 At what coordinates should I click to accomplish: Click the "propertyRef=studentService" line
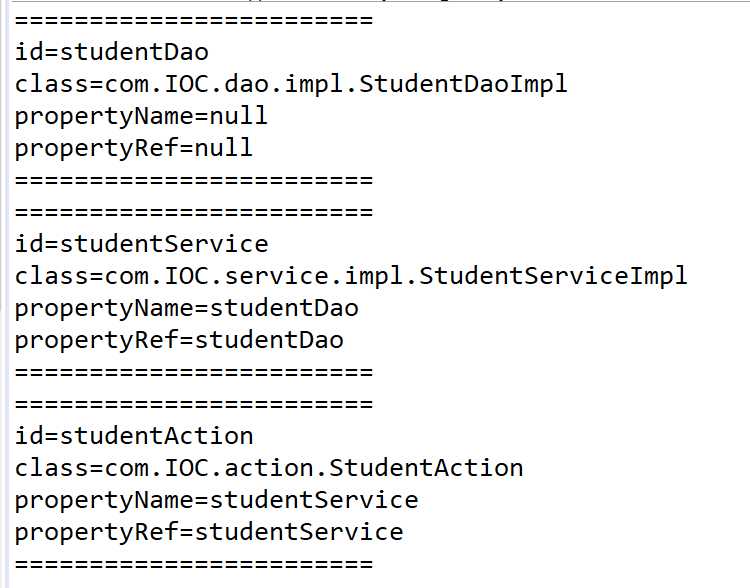click(x=209, y=532)
